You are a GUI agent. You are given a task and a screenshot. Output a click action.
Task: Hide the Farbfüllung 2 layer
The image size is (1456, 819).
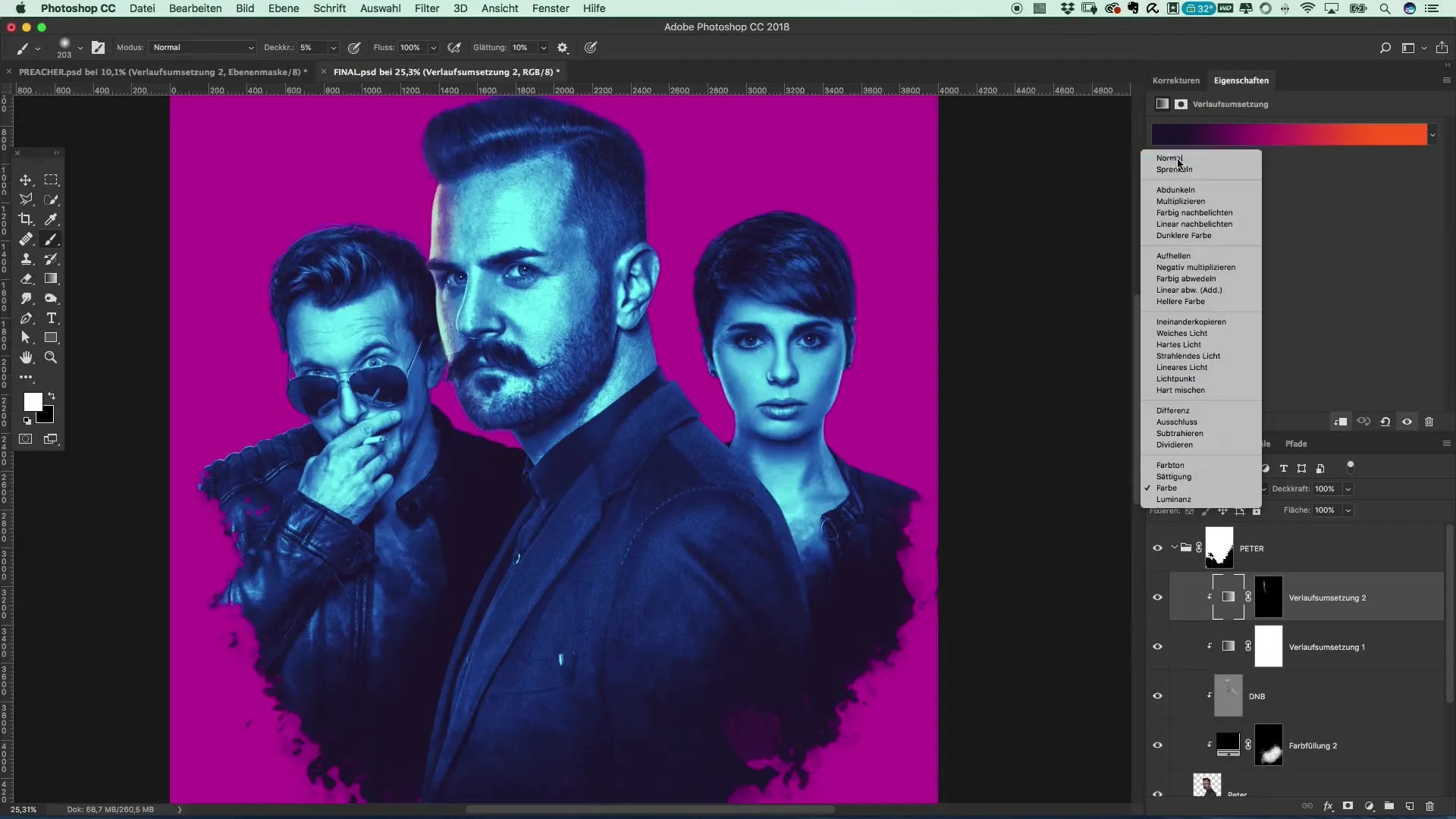[x=1157, y=745]
